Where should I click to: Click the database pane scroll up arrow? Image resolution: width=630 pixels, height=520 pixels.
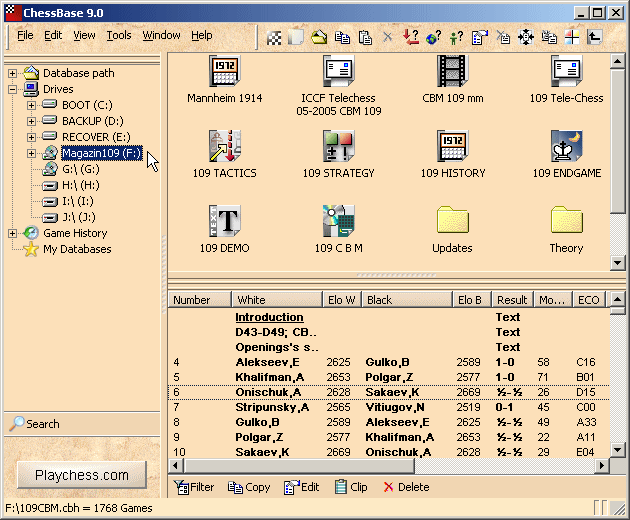tap(618, 61)
